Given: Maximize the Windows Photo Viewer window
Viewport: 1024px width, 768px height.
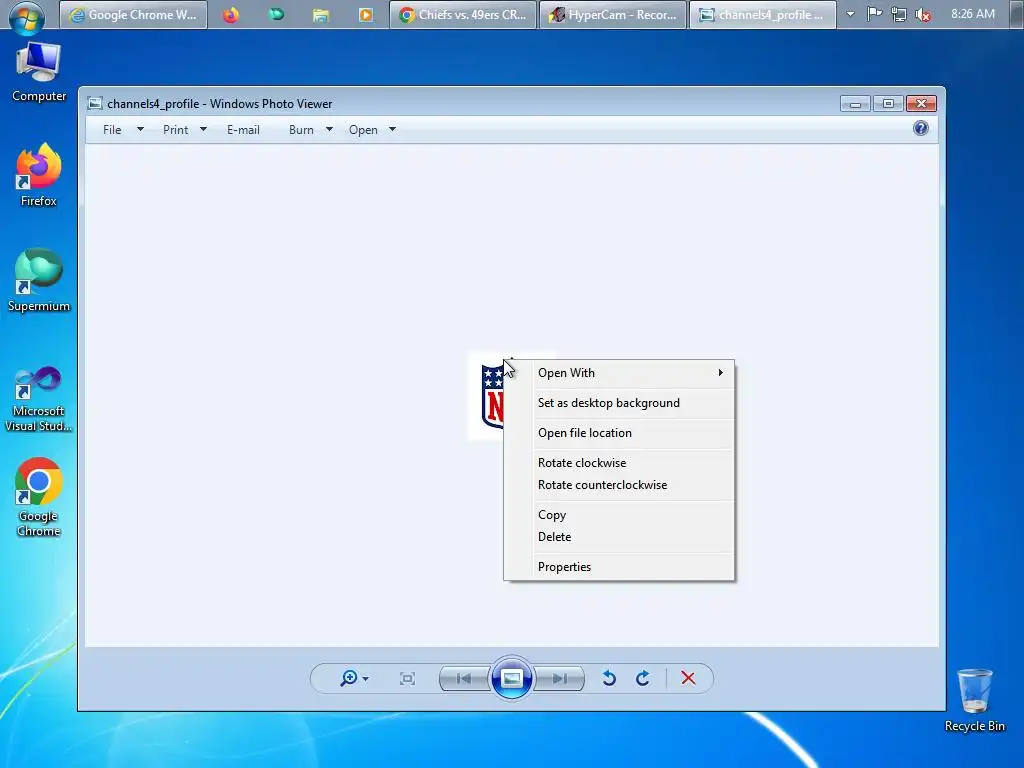Looking at the screenshot, I should click(888, 103).
